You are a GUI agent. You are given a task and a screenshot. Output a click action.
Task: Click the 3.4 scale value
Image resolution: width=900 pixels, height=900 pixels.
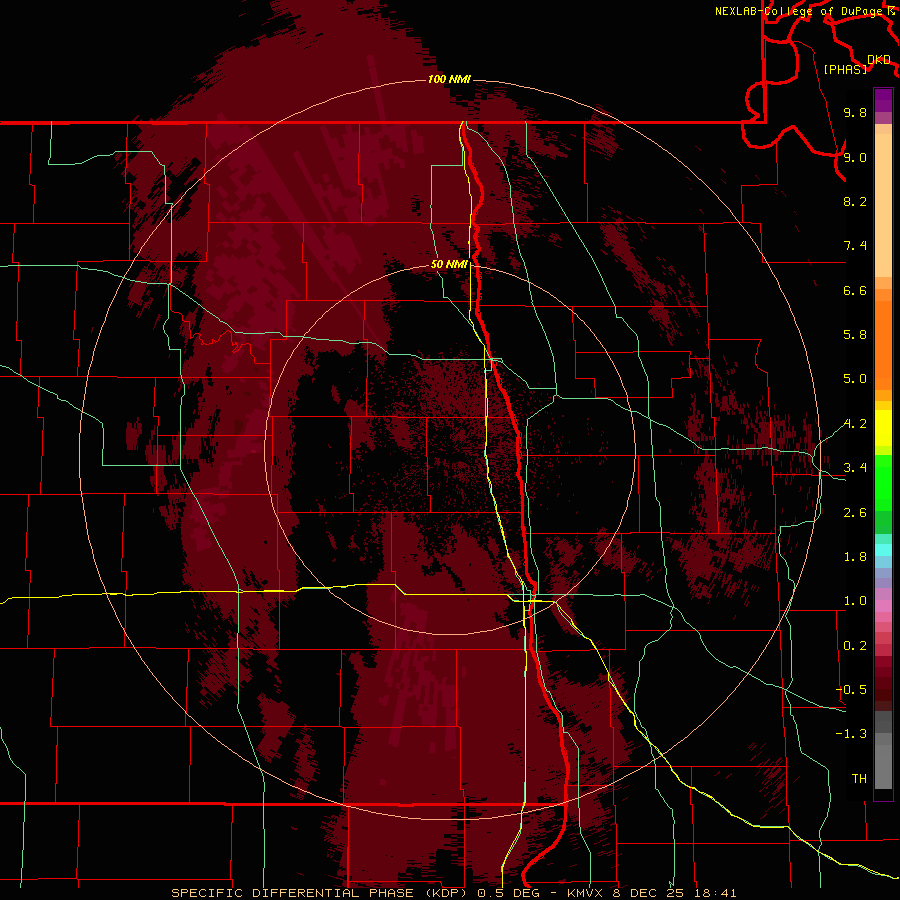click(x=855, y=468)
